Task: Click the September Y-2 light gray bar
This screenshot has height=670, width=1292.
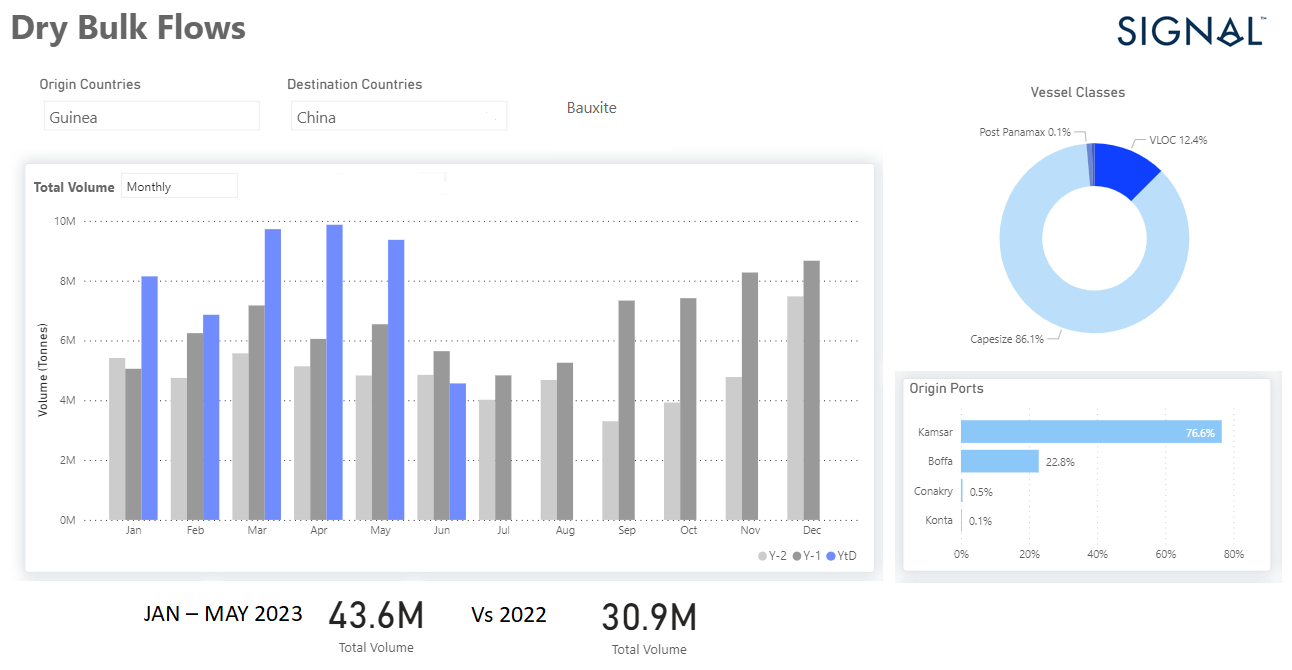Action: (609, 470)
